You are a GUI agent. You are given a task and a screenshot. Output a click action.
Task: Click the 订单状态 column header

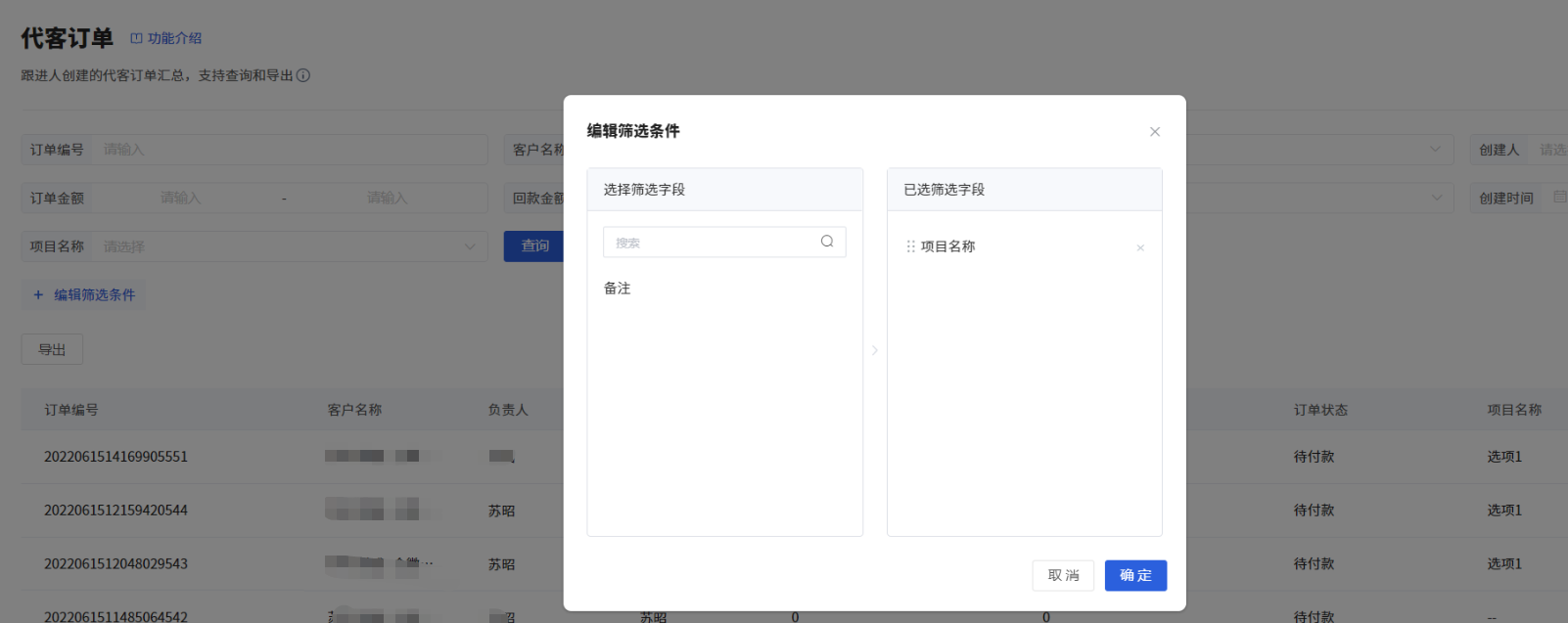pyautogui.click(x=1320, y=410)
